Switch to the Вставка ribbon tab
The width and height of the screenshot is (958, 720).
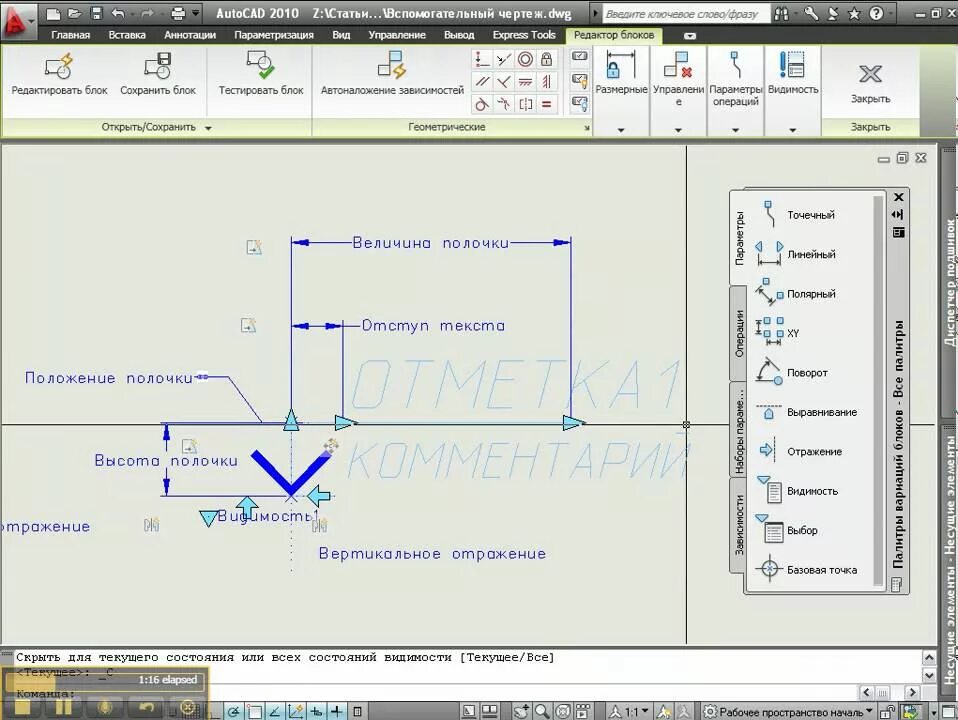(x=127, y=35)
